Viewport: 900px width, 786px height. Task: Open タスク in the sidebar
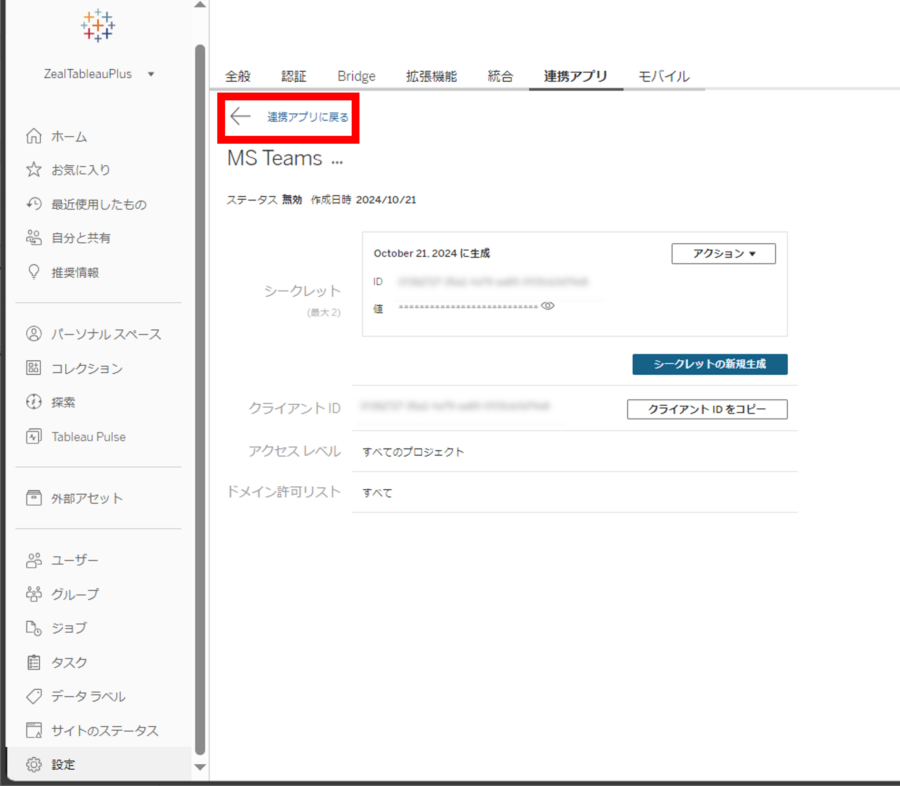pos(69,663)
